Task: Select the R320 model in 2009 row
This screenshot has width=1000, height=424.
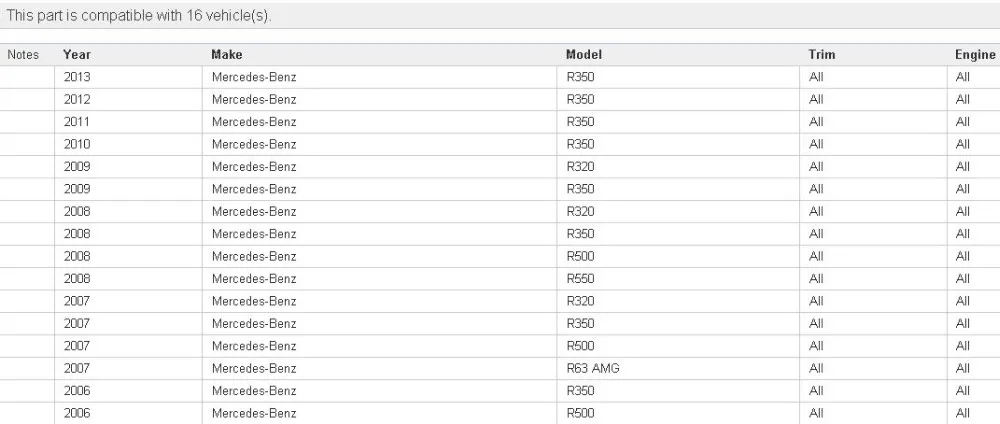Action: tap(580, 167)
